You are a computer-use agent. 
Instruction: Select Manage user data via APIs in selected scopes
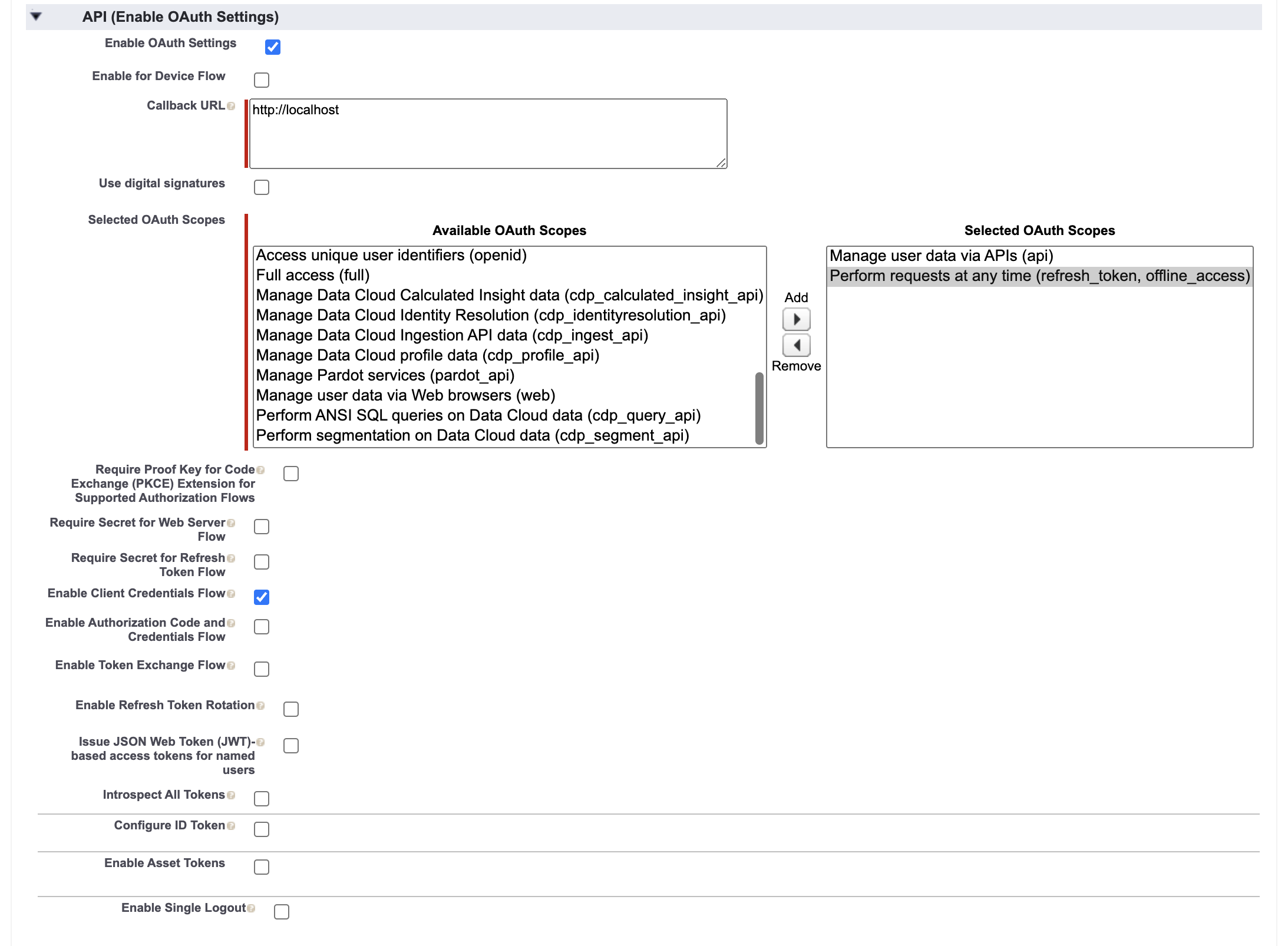click(x=941, y=256)
